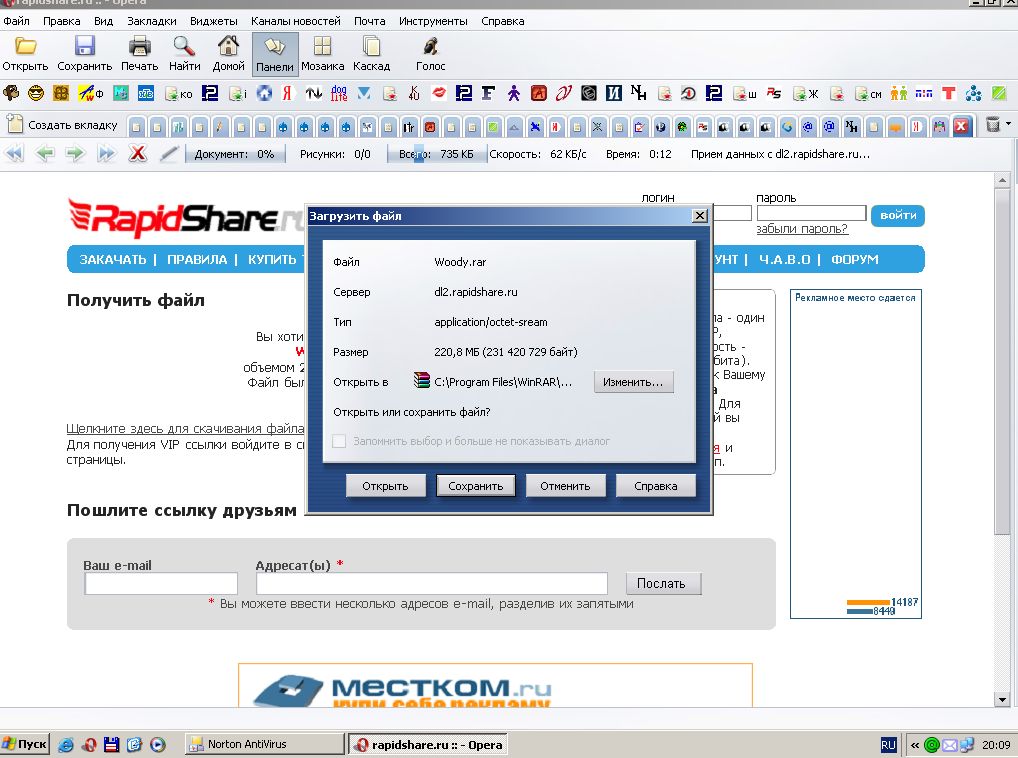
Task: Open the Виджеты menu
Action: click(x=214, y=21)
